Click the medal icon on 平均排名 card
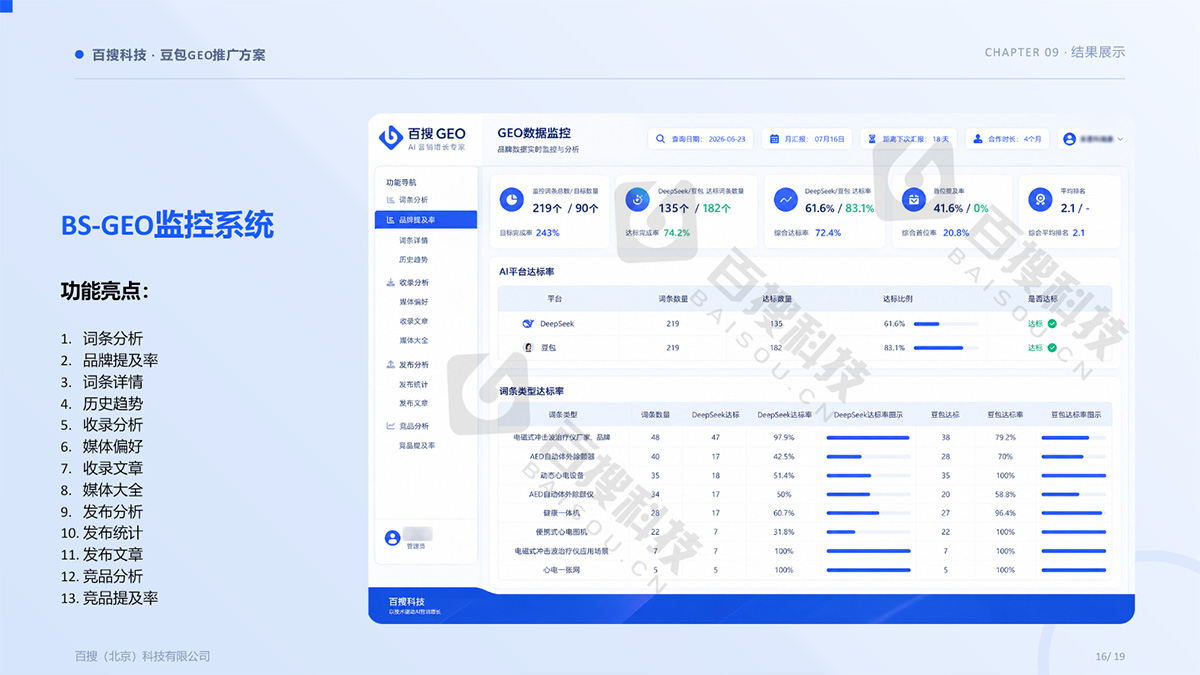 (x=1041, y=200)
